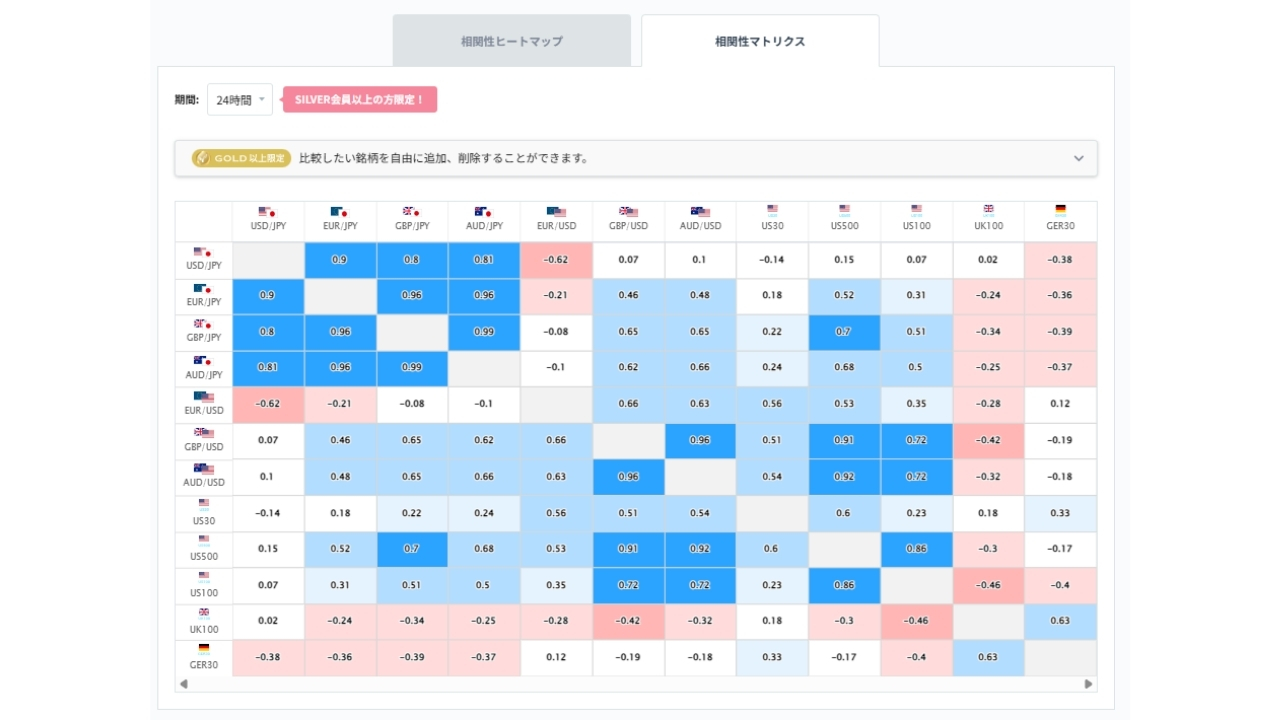Viewport: 1280px width, 720px height.
Task: Click the US500 row header label
Action: tap(203, 557)
